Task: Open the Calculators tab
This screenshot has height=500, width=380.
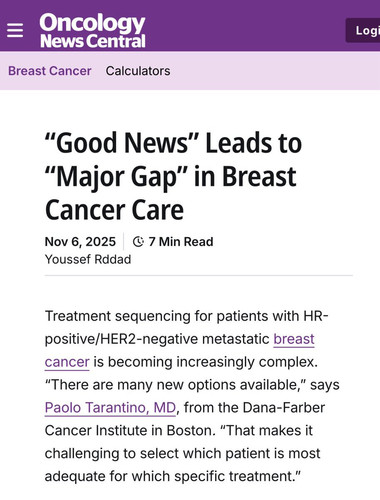Action: (x=138, y=71)
